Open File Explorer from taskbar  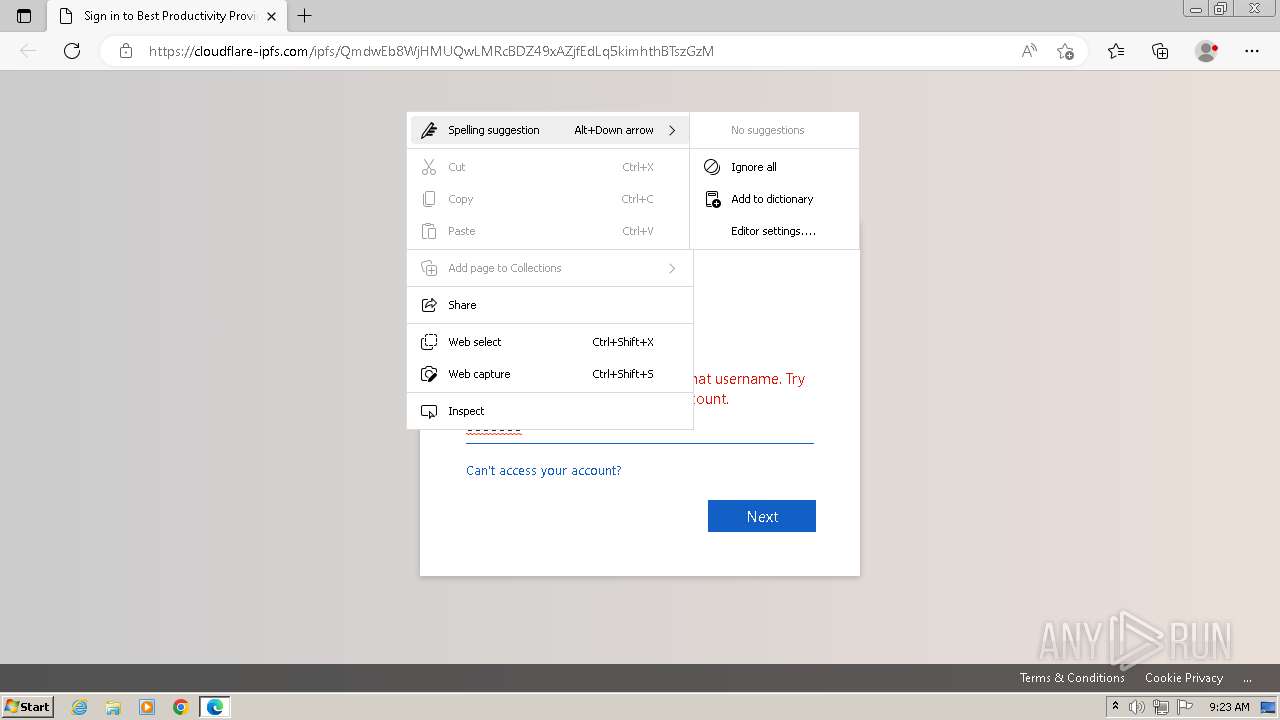pos(113,707)
